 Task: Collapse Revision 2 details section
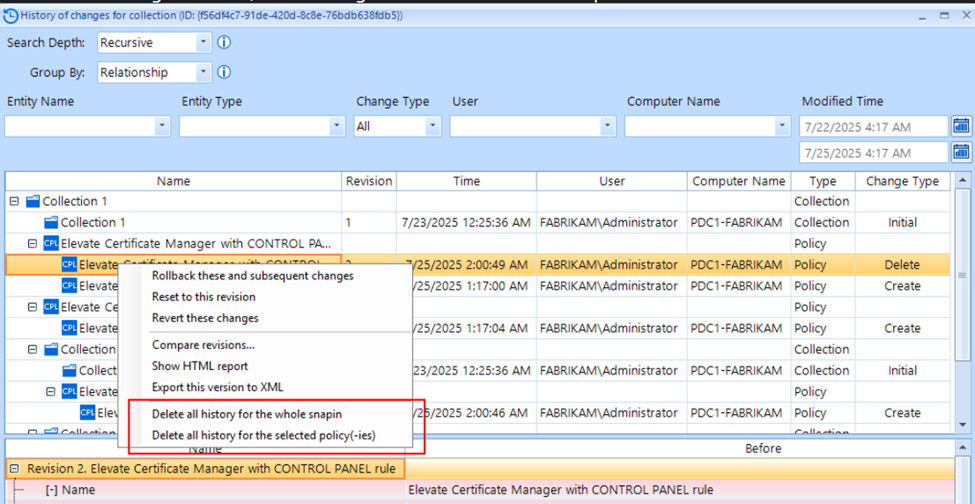click(14, 469)
